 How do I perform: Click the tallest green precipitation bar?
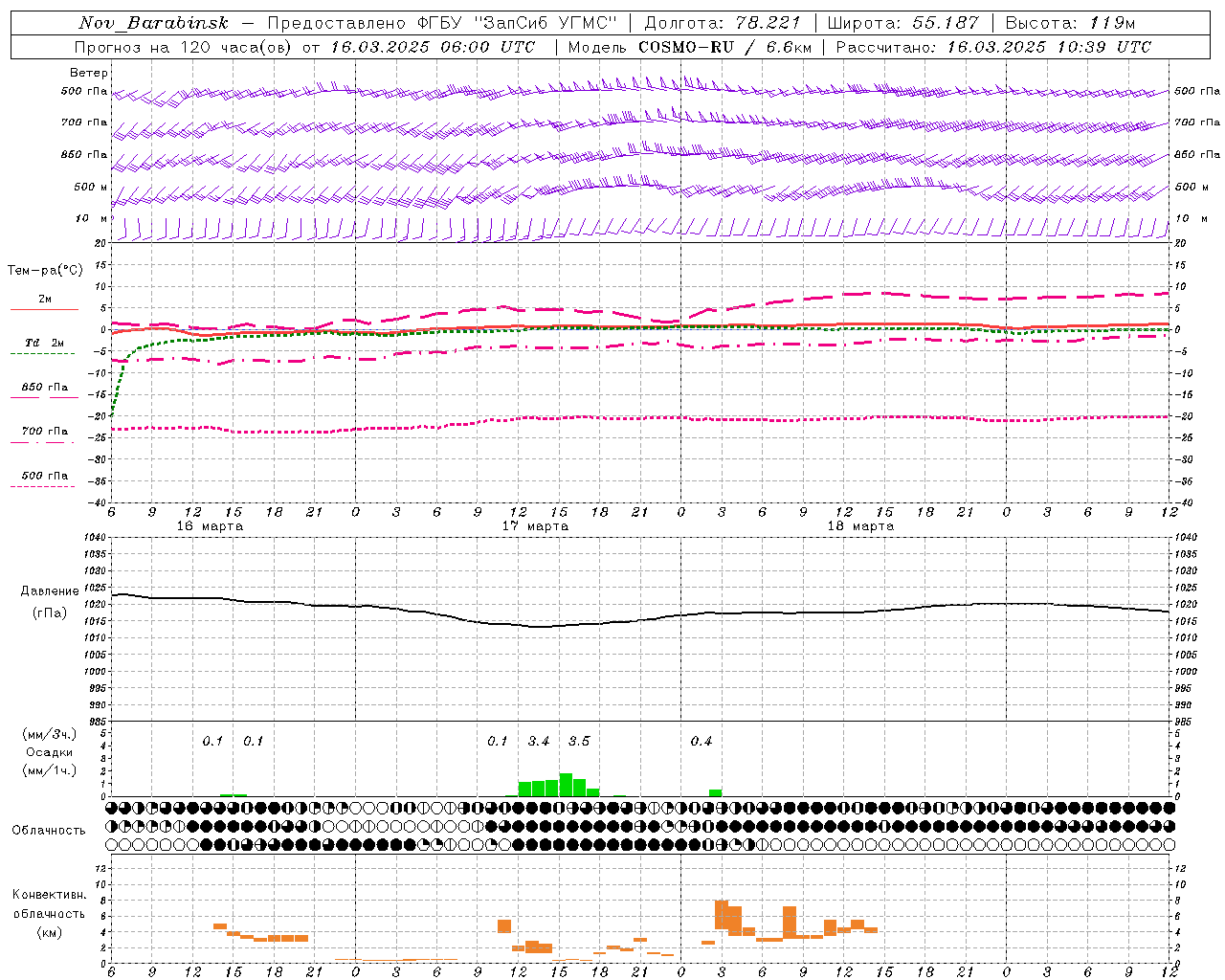coord(566,785)
